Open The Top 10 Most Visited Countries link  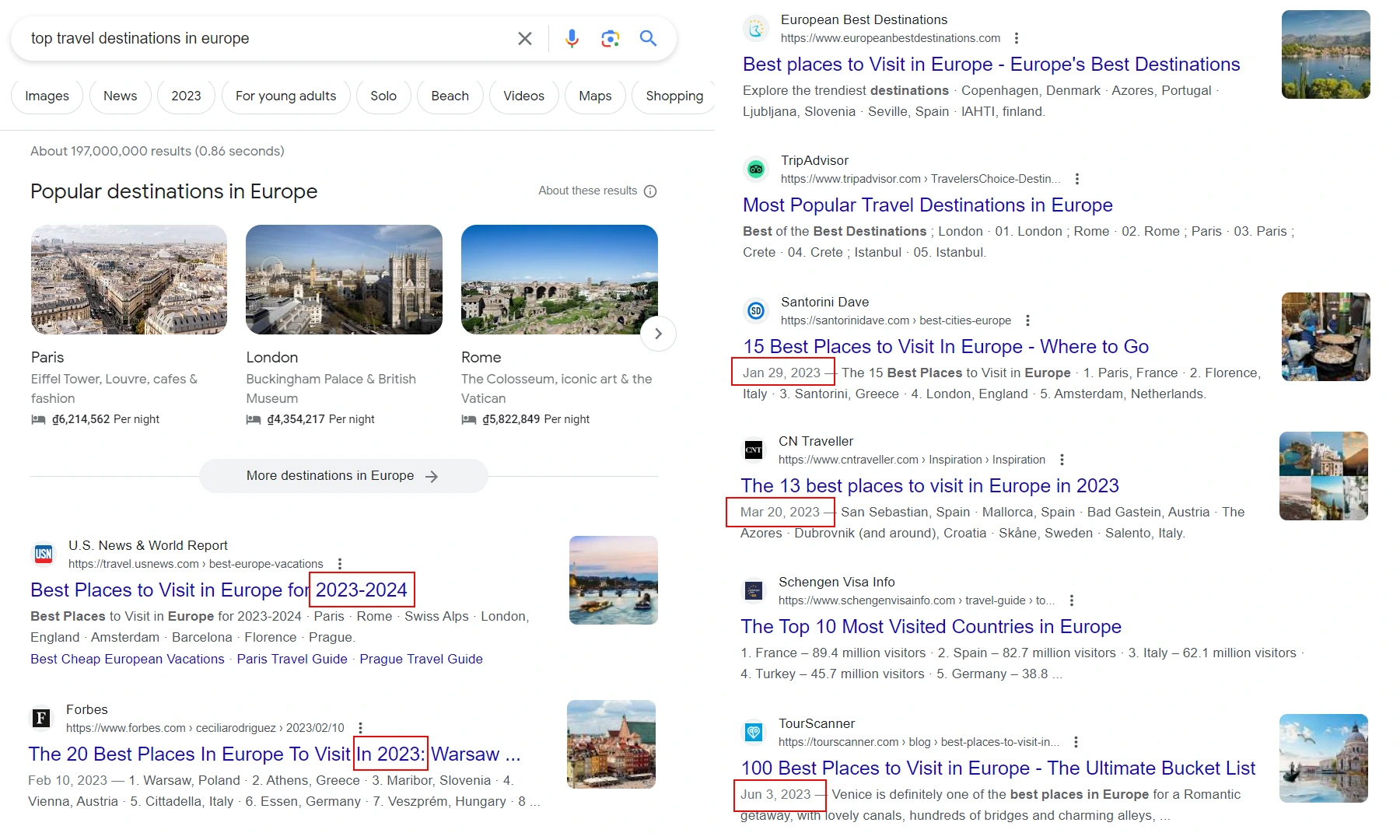931,626
